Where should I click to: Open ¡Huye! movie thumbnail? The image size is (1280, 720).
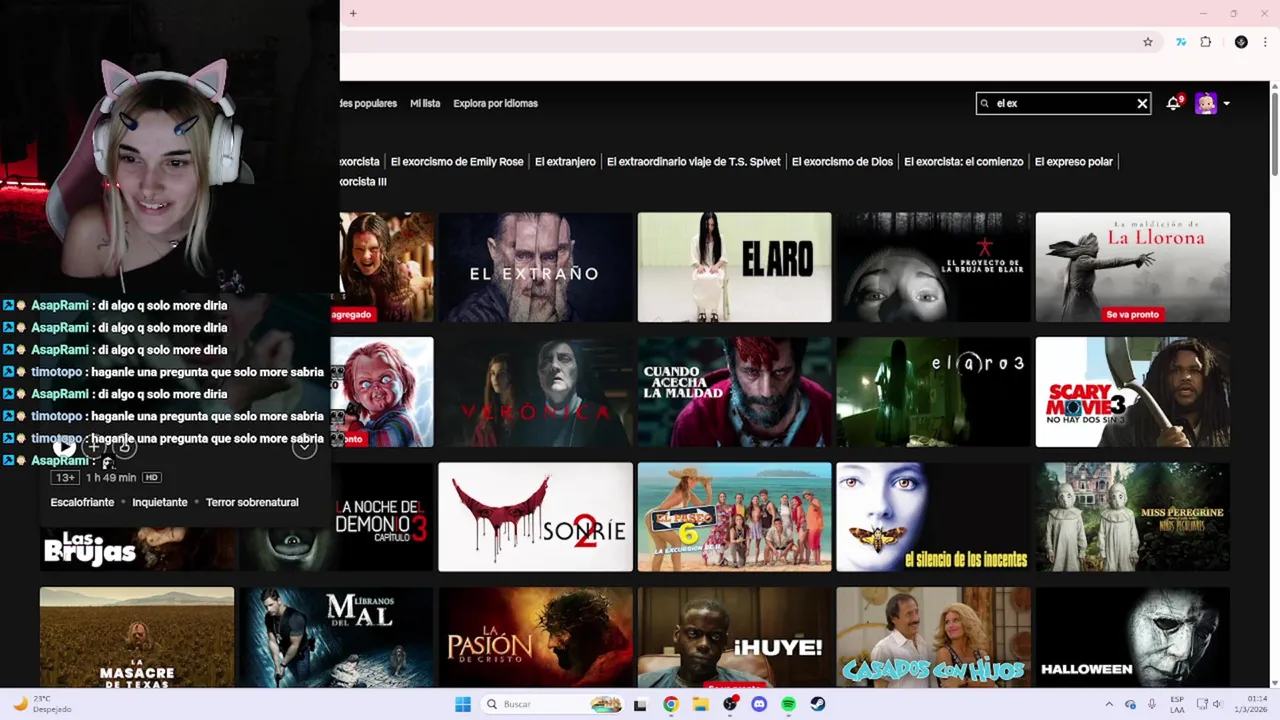[734, 637]
